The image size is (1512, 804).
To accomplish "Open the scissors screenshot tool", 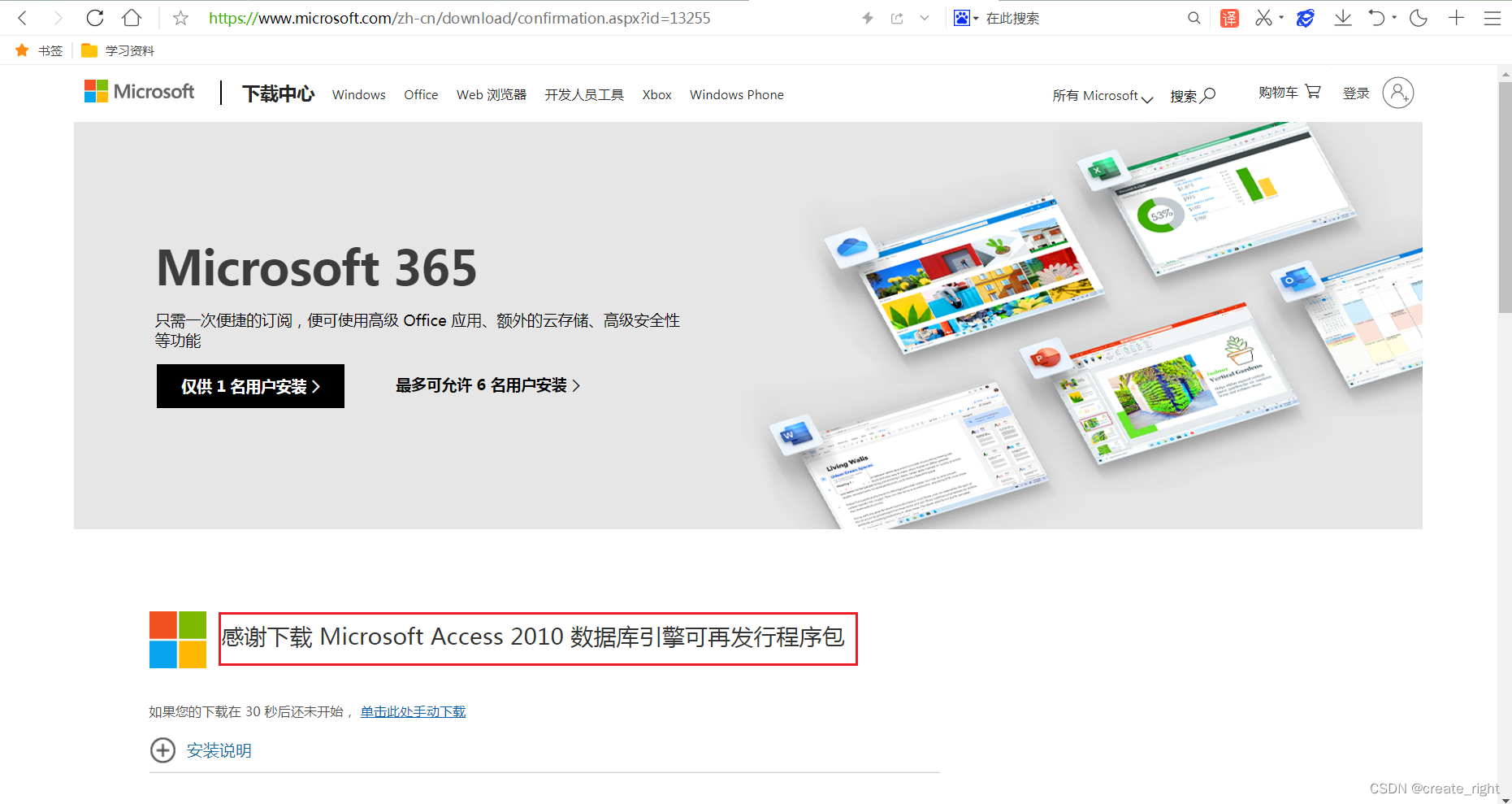I will (x=1263, y=18).
